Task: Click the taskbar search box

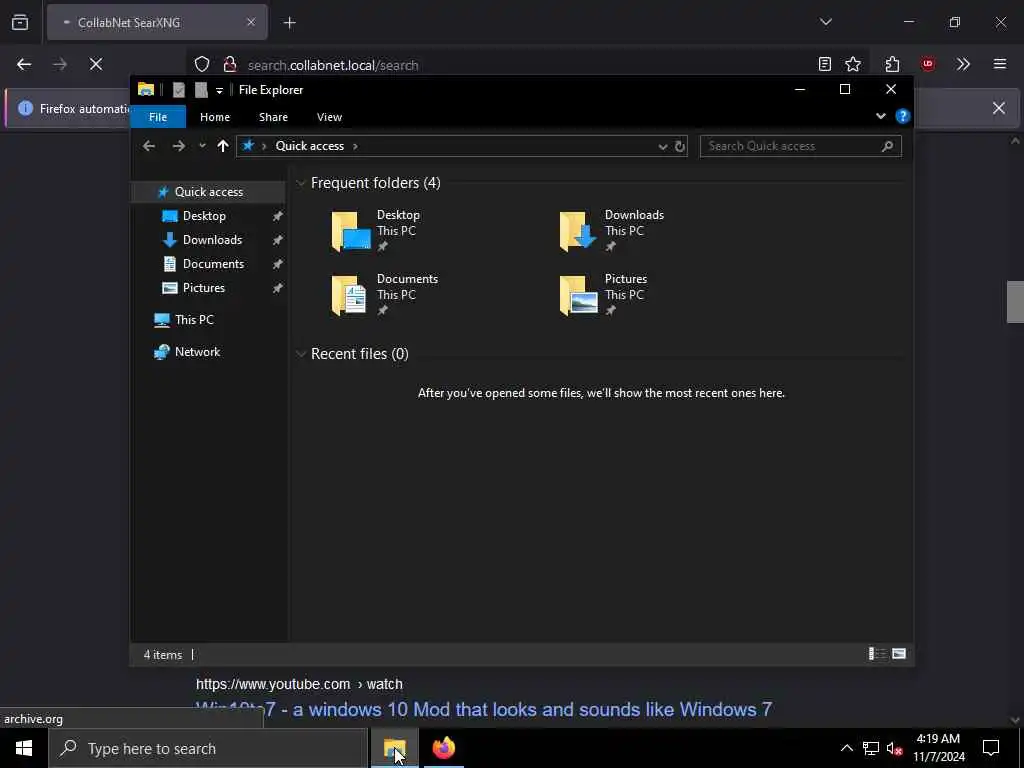Action: coord(208,748)
